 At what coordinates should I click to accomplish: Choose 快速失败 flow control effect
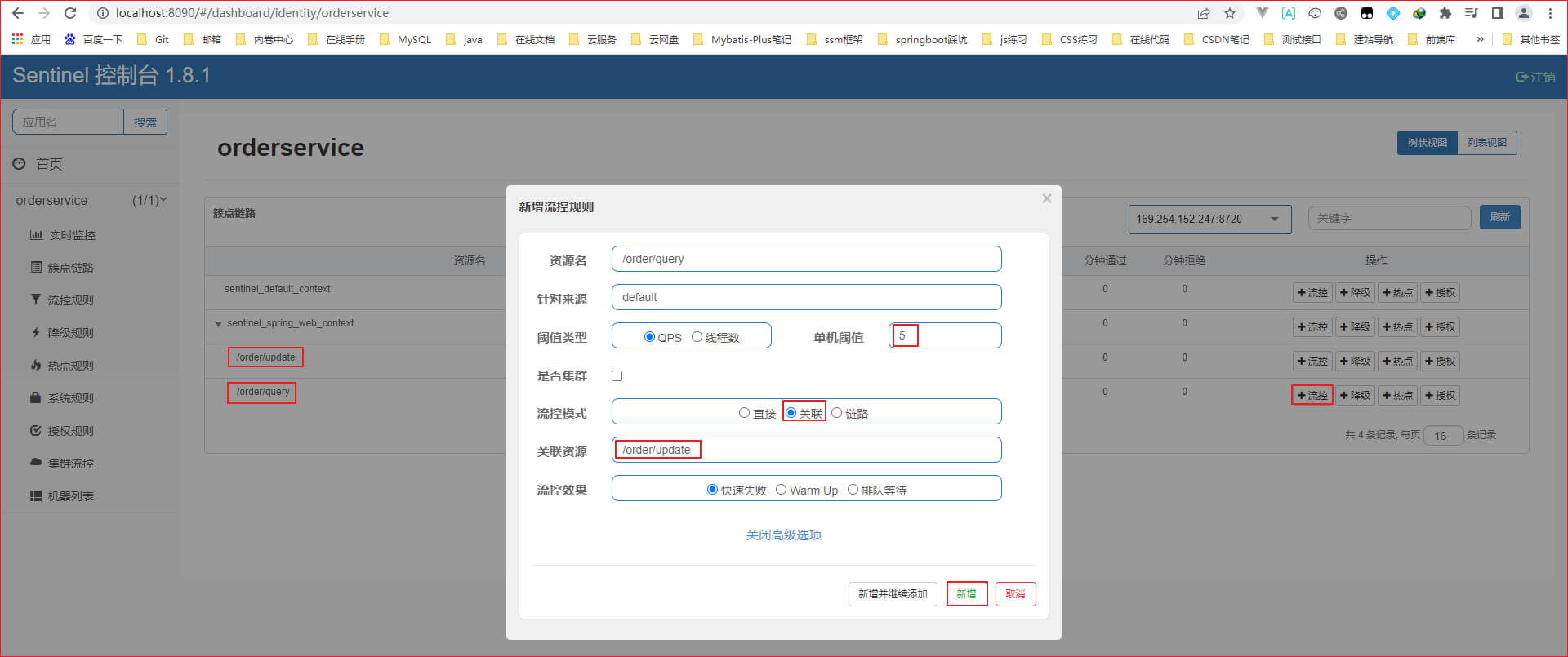712,490
